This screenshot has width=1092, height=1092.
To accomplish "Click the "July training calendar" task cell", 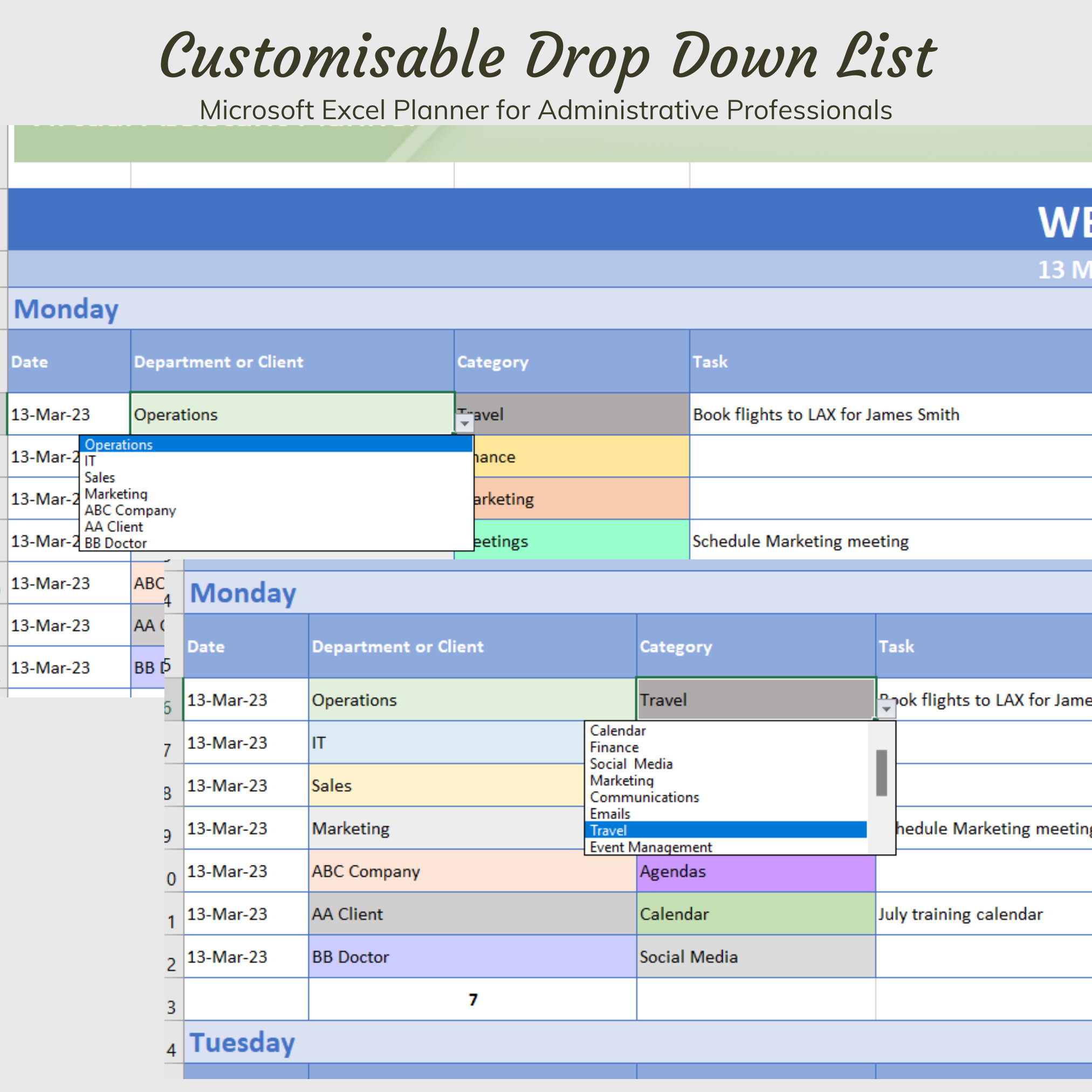I will click(x=961, y=914).
